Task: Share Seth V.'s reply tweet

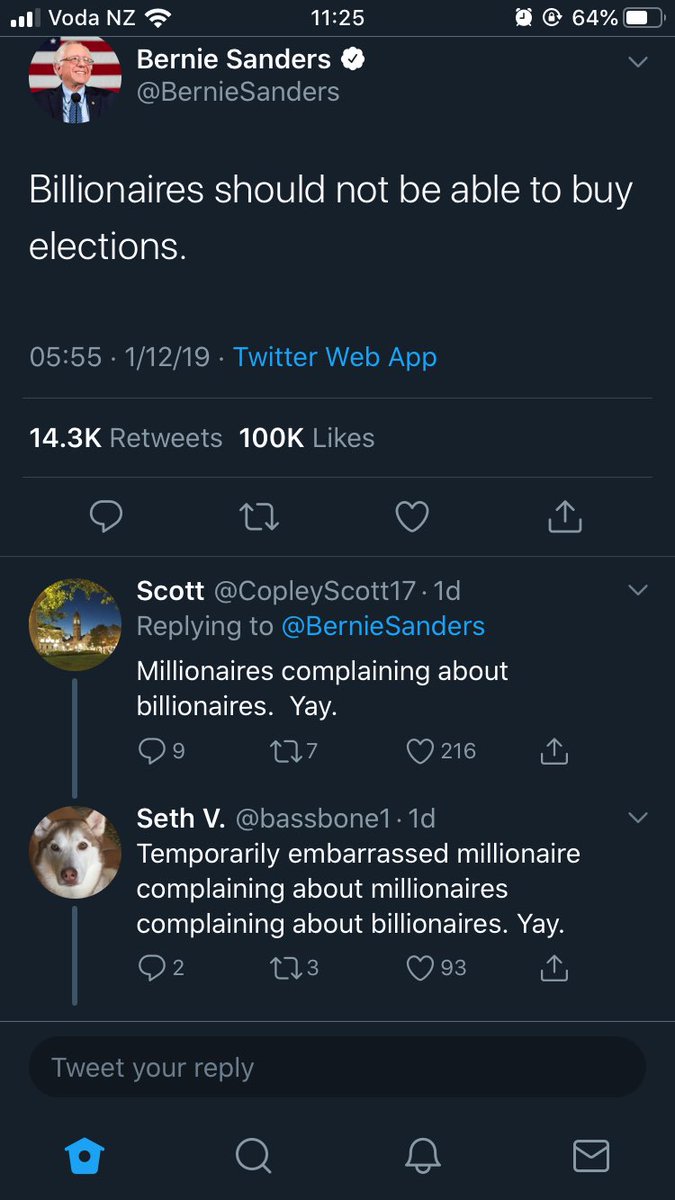Action: pyautogui.click(x=554, y=967)
